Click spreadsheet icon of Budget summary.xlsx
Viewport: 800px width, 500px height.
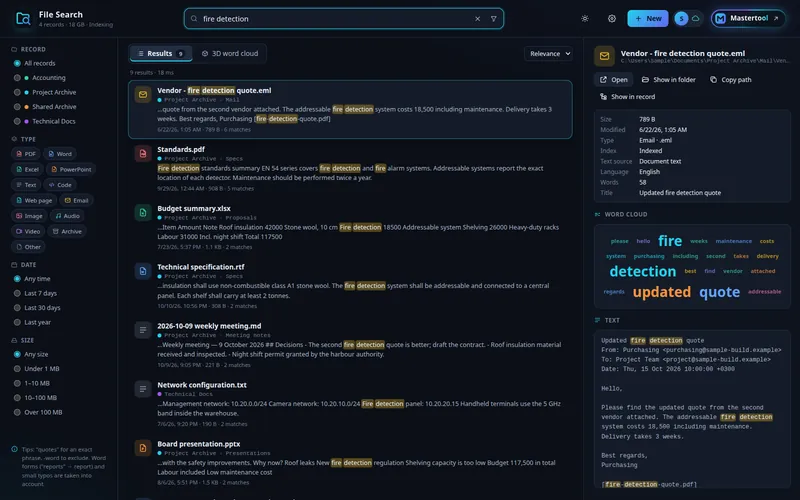pyautogui.click(x=143, y=212)
